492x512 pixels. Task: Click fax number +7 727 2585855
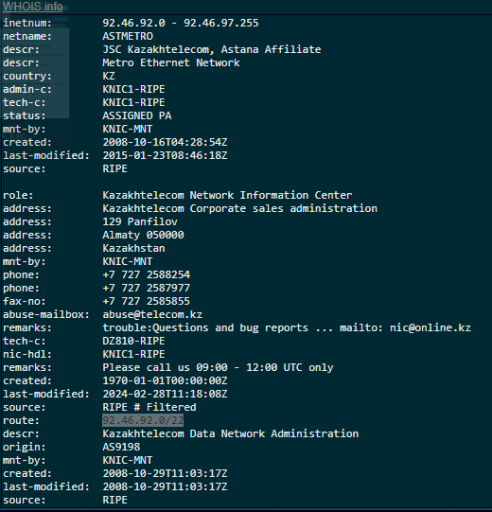(x=146, y=301)
